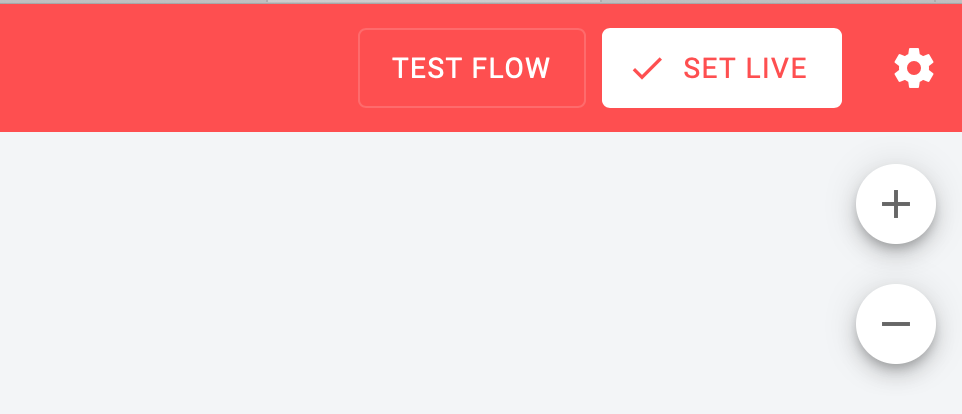Click the gear icon beside SET LIVE
This screenshot has width=962, height=414.
[914, 68]
